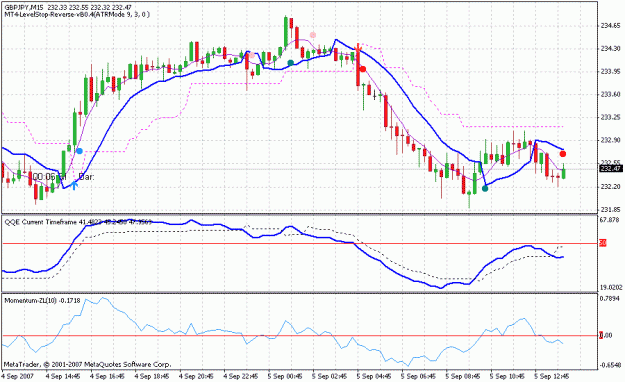The image size is (625, 382).
Task: Click the red 50 level label in QQE panel
Action: point(603,243)
